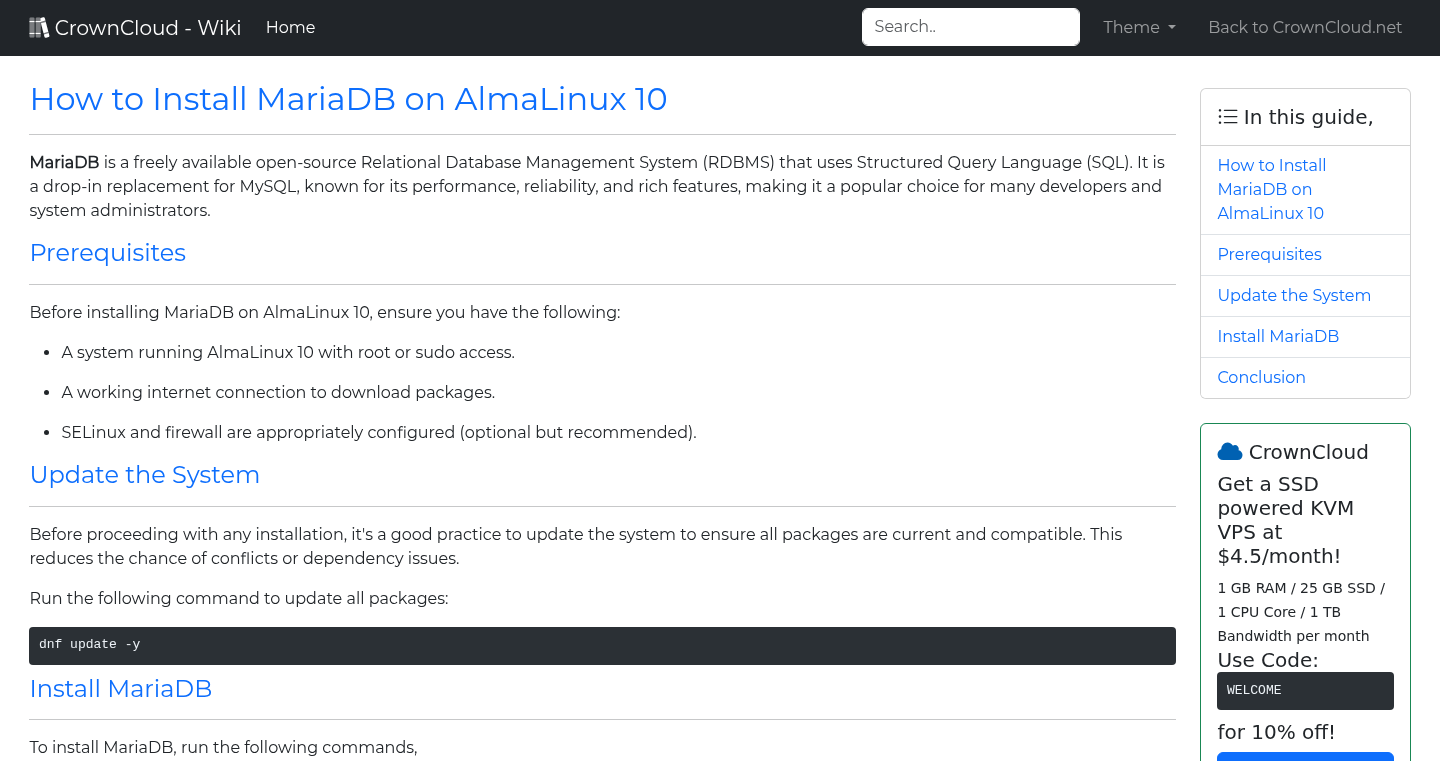
Task: Click the list icon next to 'In this guide,'
Action: (1227, 116)
